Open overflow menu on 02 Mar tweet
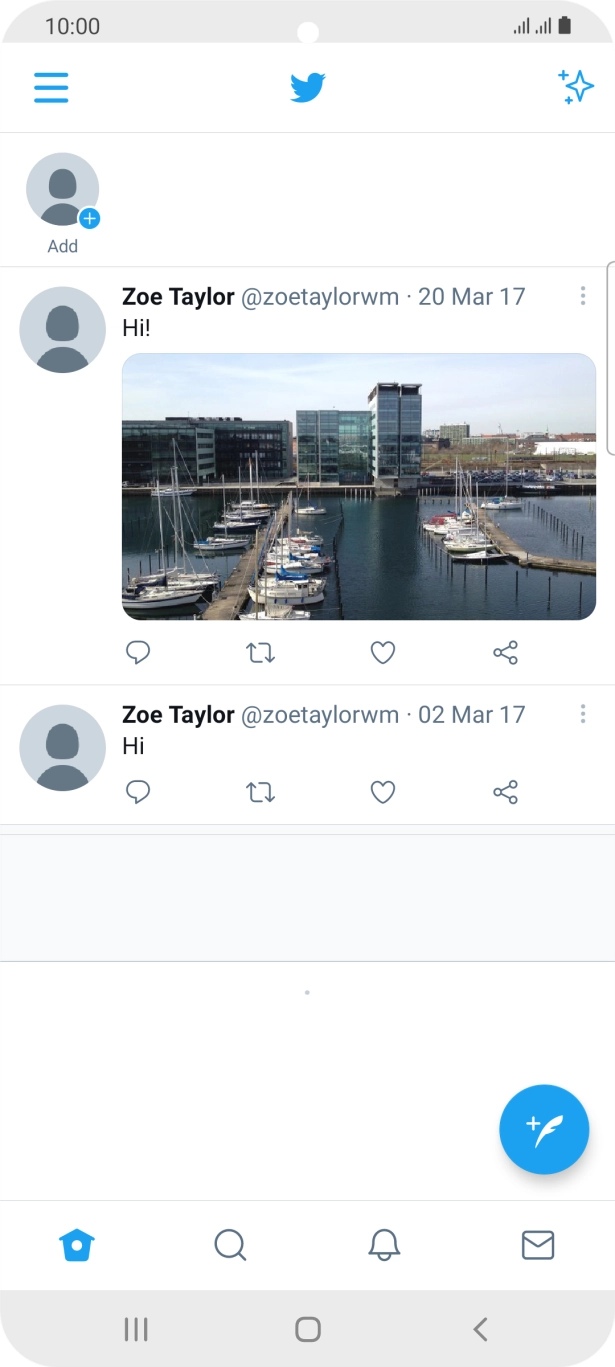The width and height of the screenshot is (615, 1367). click(584, 714)
